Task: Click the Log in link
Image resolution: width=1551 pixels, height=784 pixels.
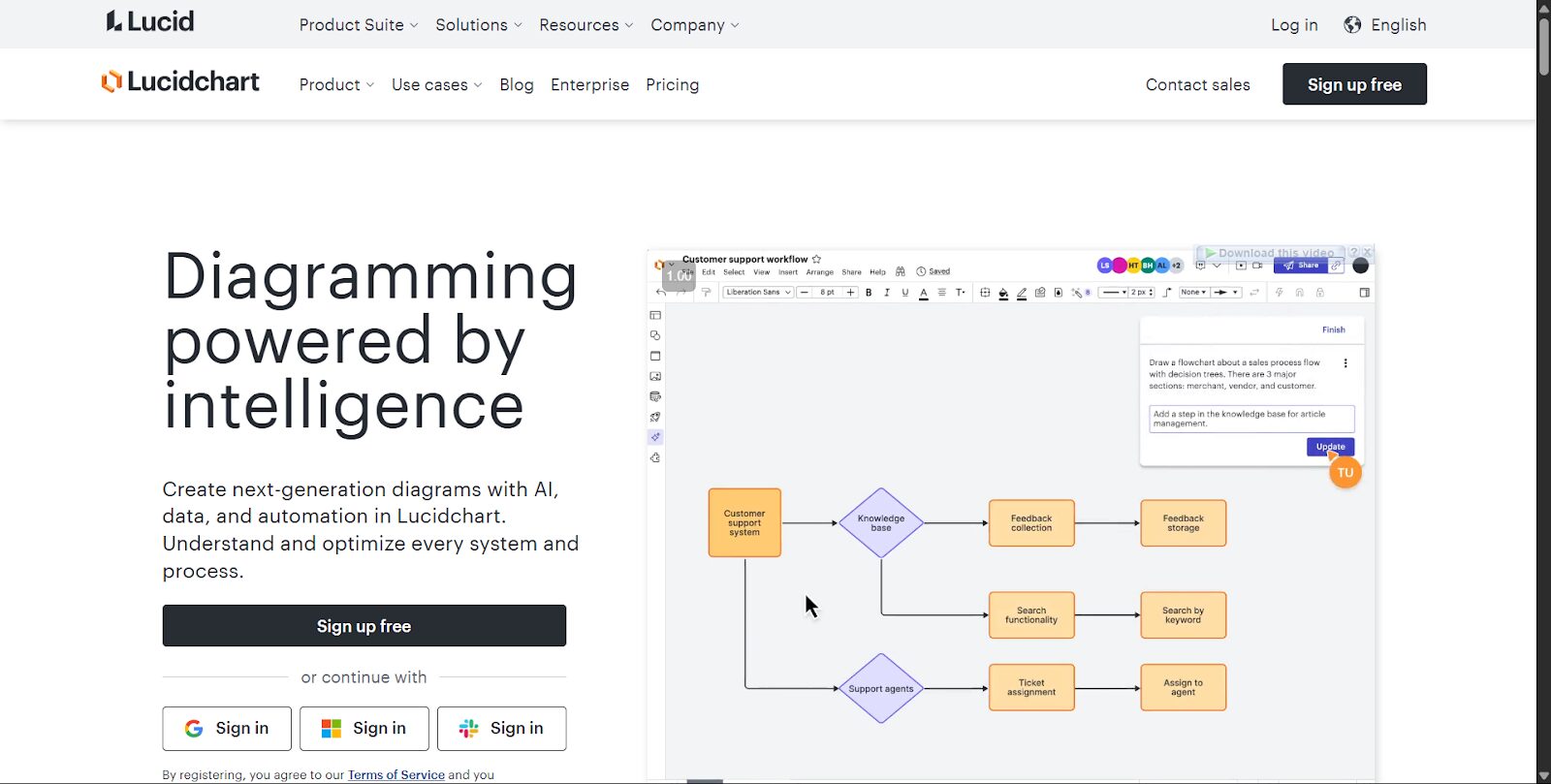Action: point(1294,25)
